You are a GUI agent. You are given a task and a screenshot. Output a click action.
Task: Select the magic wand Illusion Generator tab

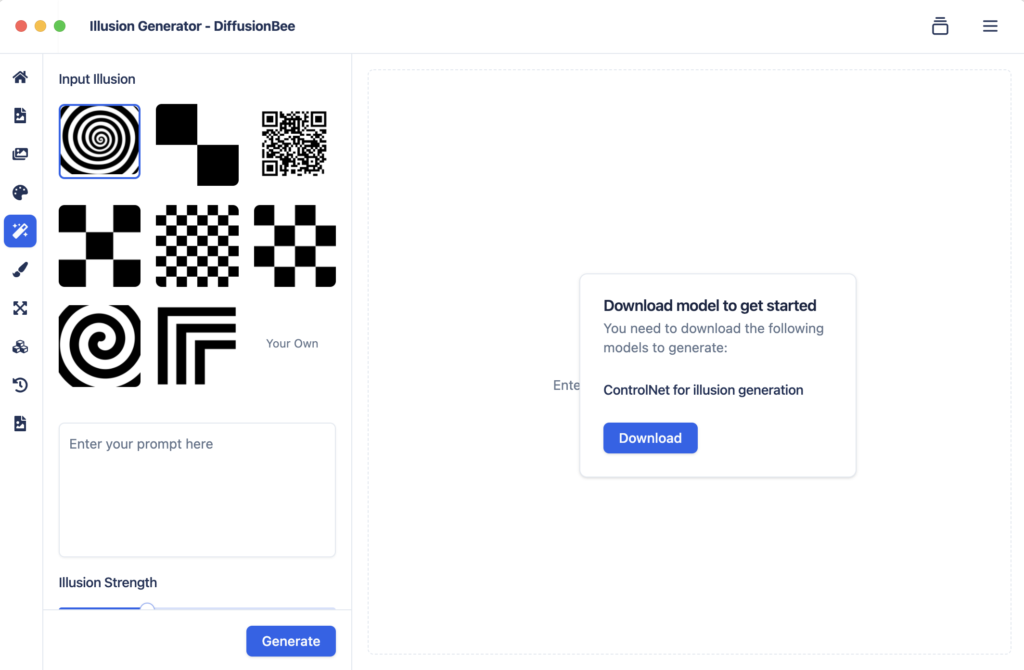pos(20,231)
